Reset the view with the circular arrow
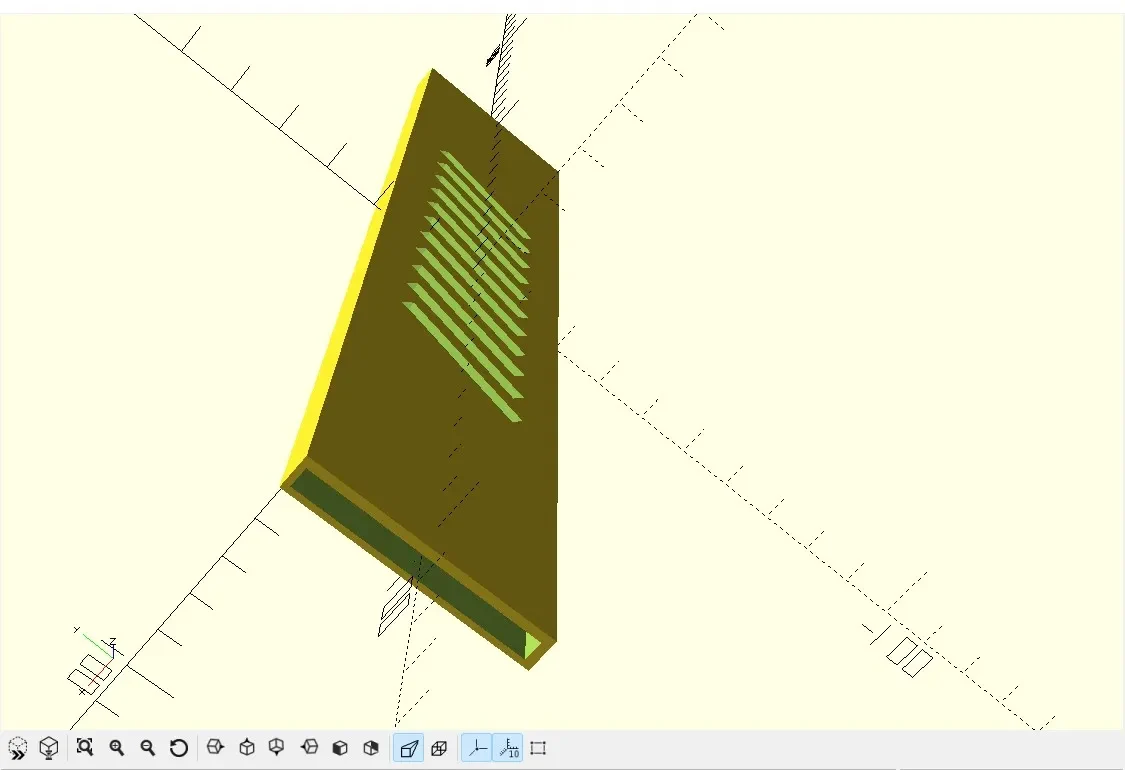 tap(179, 748)
